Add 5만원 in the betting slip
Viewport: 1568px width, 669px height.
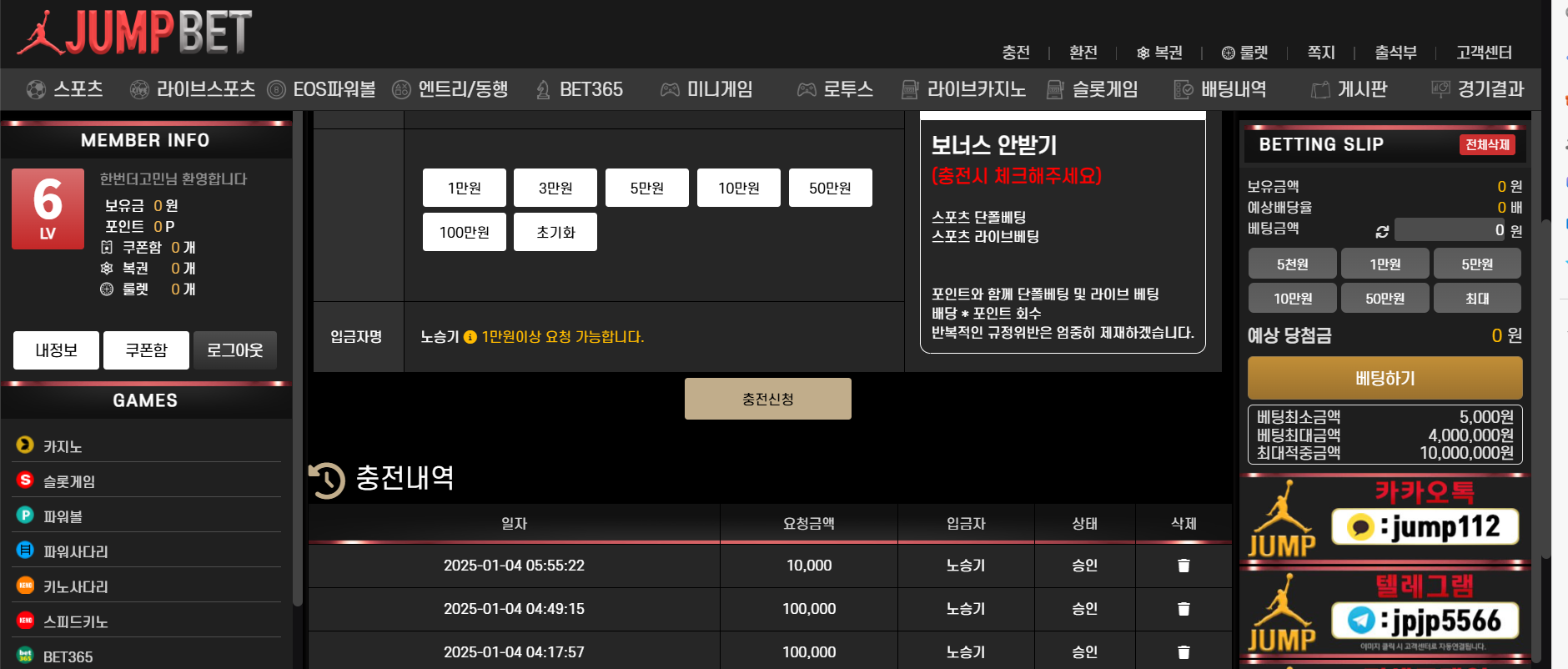(x=1477, y=264)
